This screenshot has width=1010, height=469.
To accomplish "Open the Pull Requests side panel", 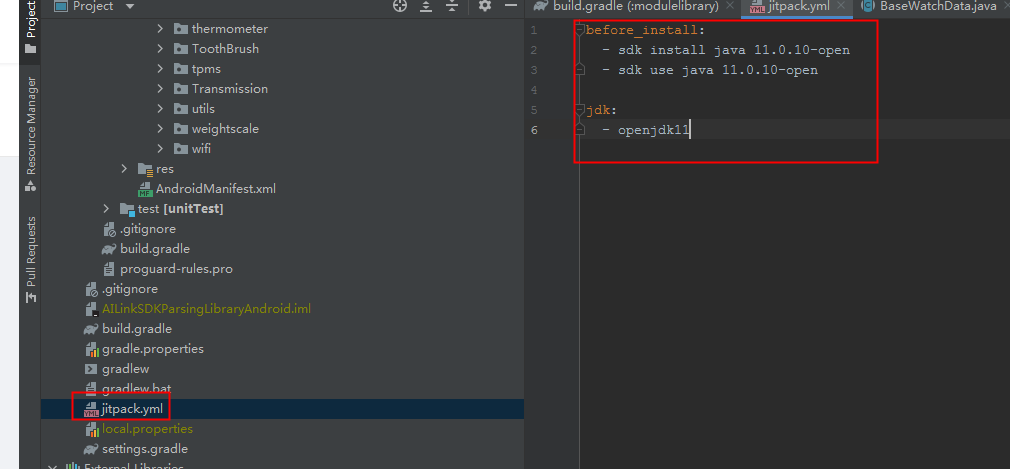I will (31, 252).
